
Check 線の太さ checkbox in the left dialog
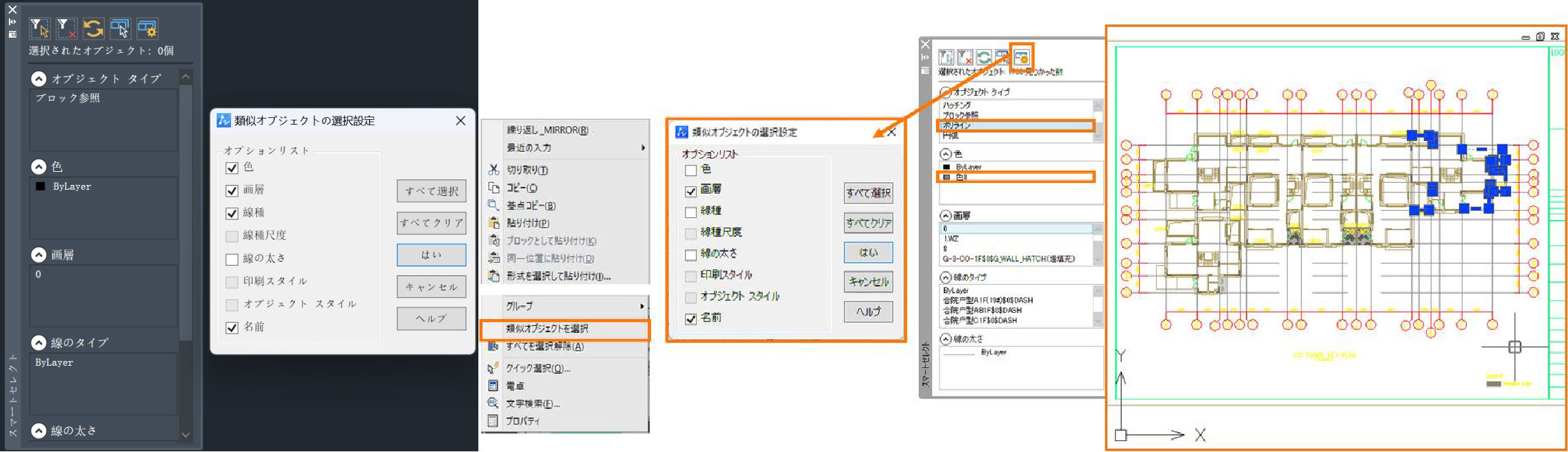pos(232,260)
